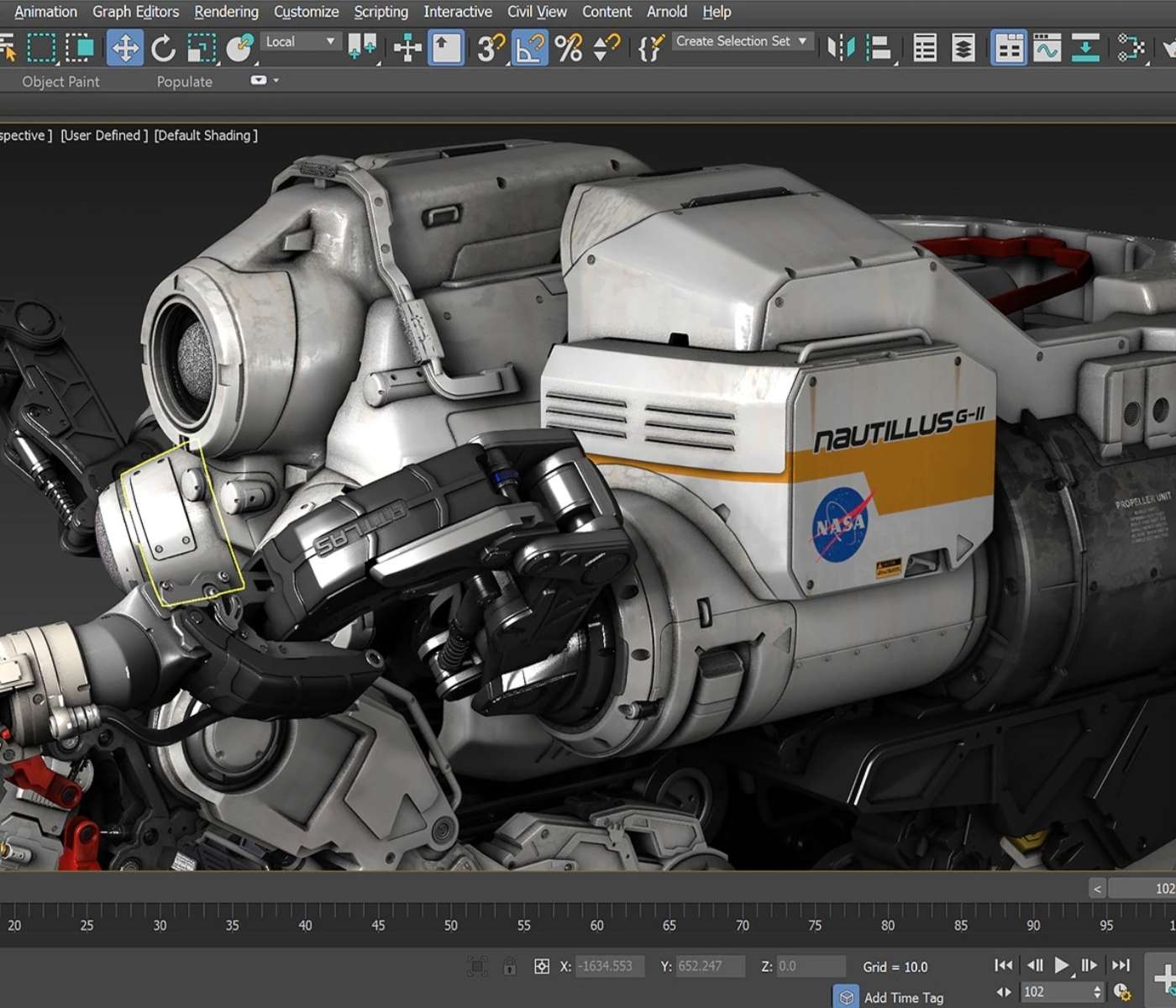
Task: Activate the Select and Rotate tool
Action: click(163, 48)
